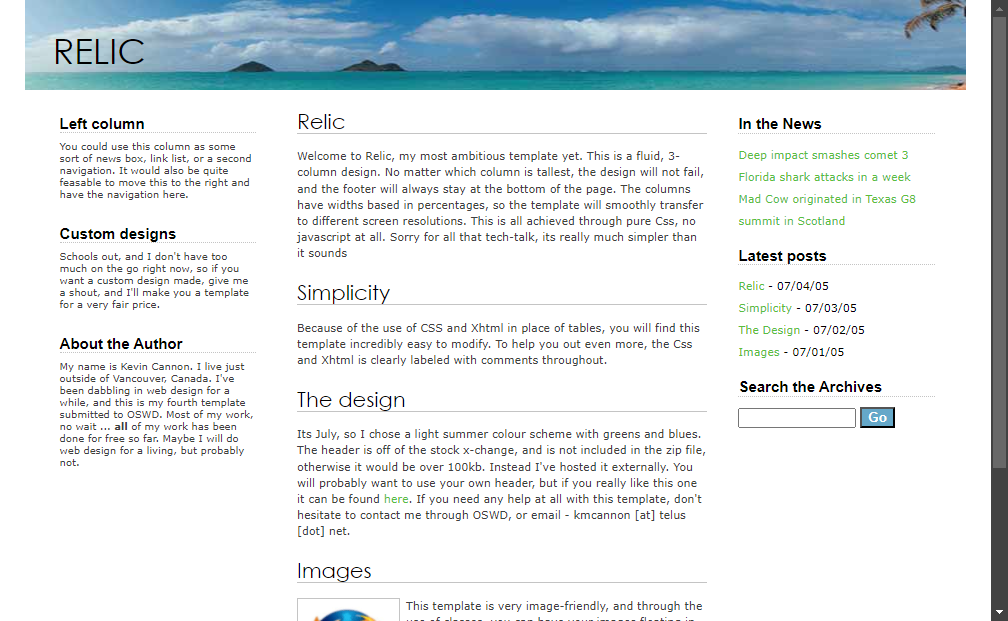Open the 'Deep impact smashes comet 3' news link
The height and width of the screenshot is (621, 1008).
823,155
